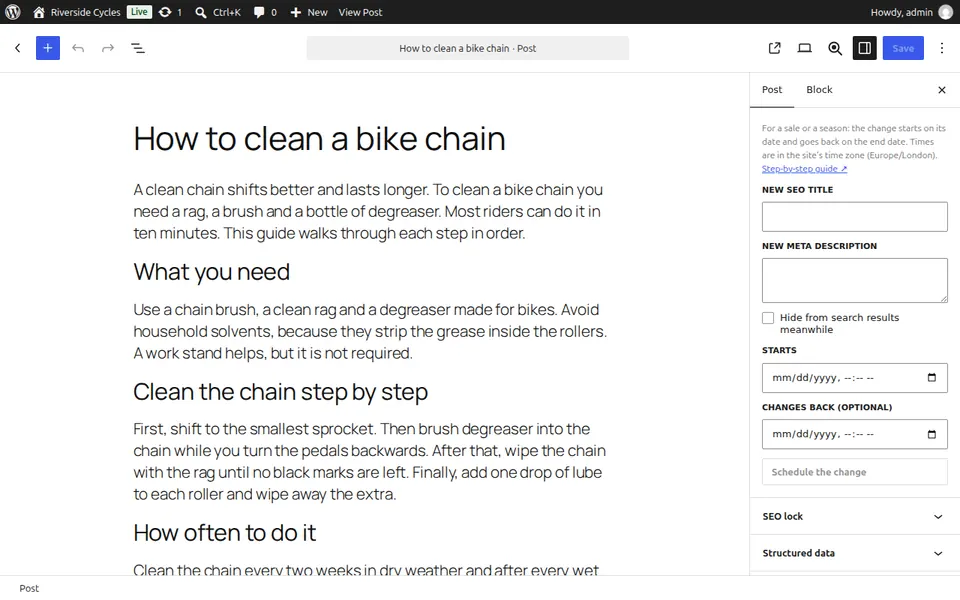Click the Changes Back date field

tap(854, 434)
